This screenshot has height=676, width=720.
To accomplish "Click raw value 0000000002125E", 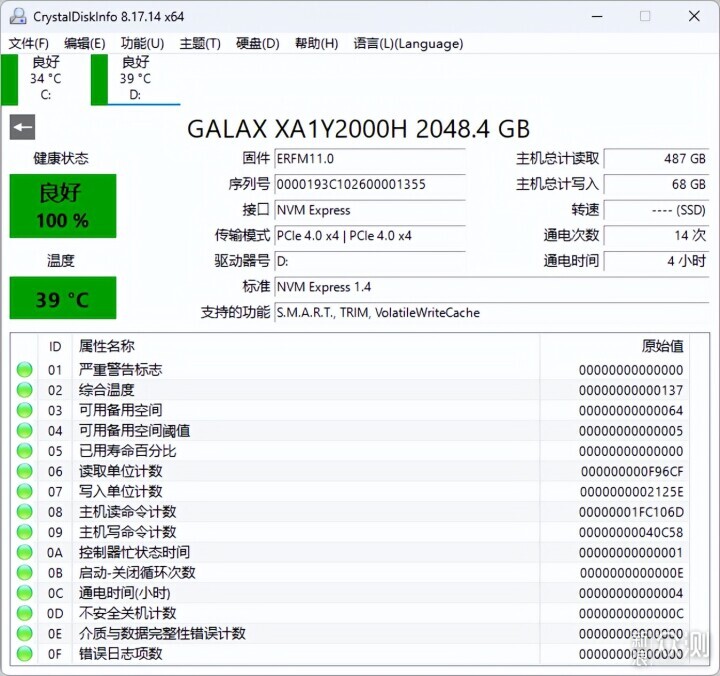I will point(632,492).
